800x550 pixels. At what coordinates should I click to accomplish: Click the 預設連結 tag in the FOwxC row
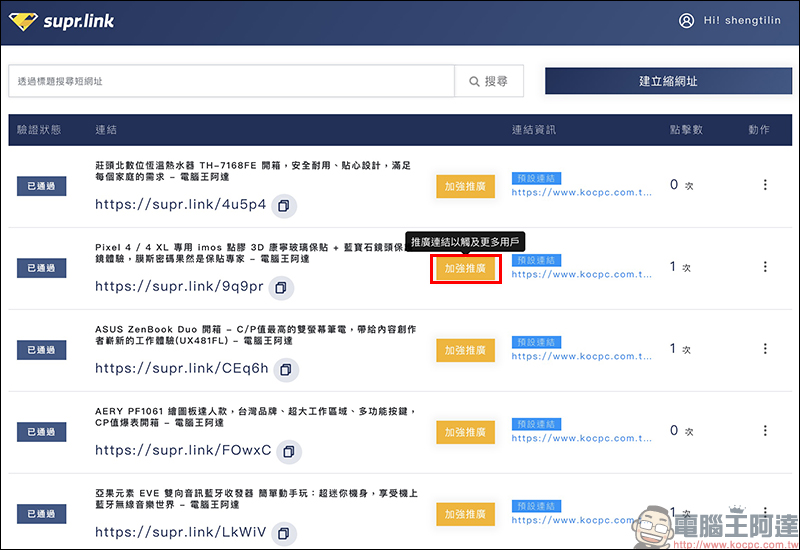[536, 424]
